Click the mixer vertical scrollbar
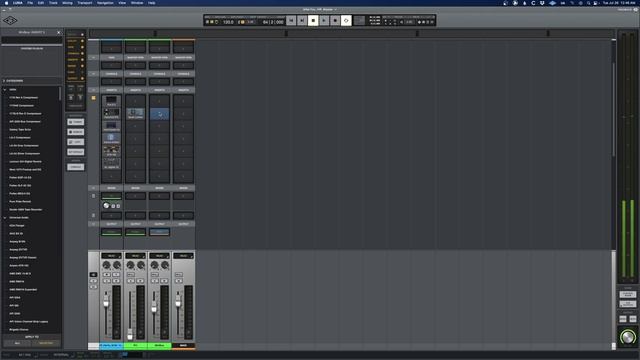 613,109
